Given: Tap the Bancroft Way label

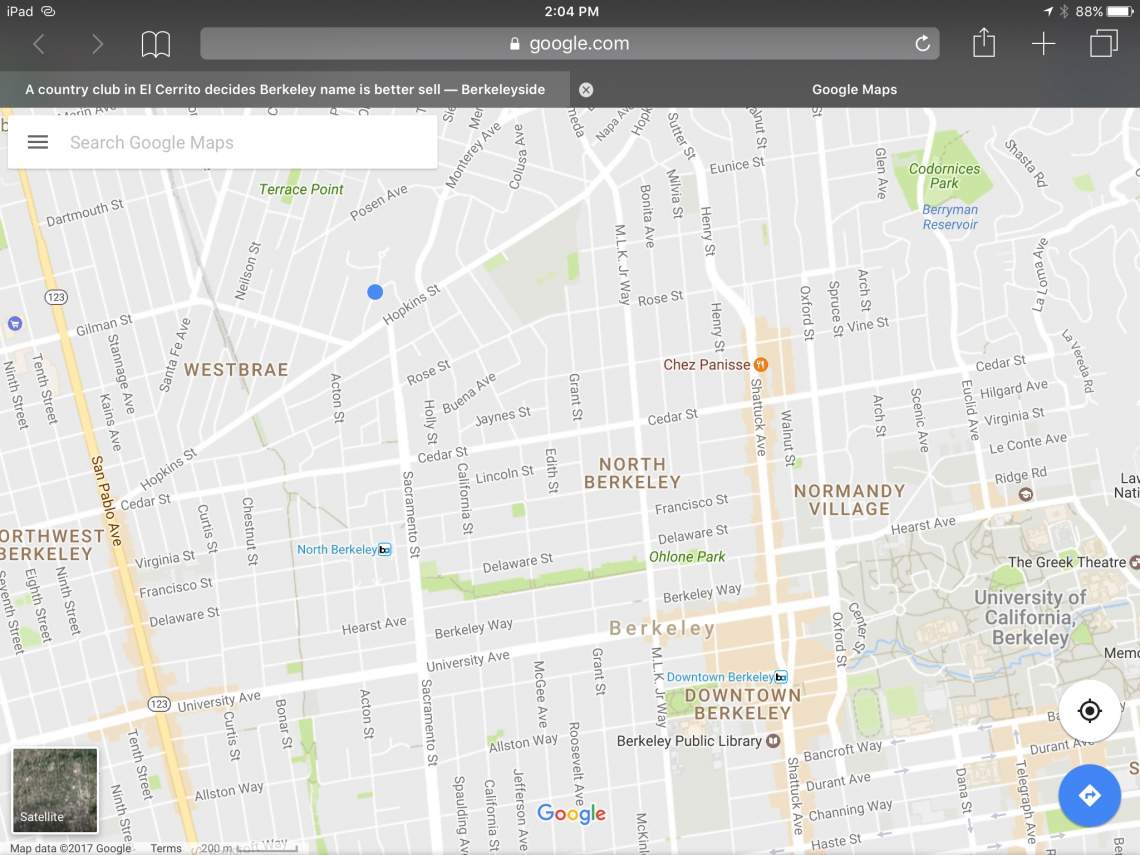Looking at the screenshot, I should [x=843, y=750].
